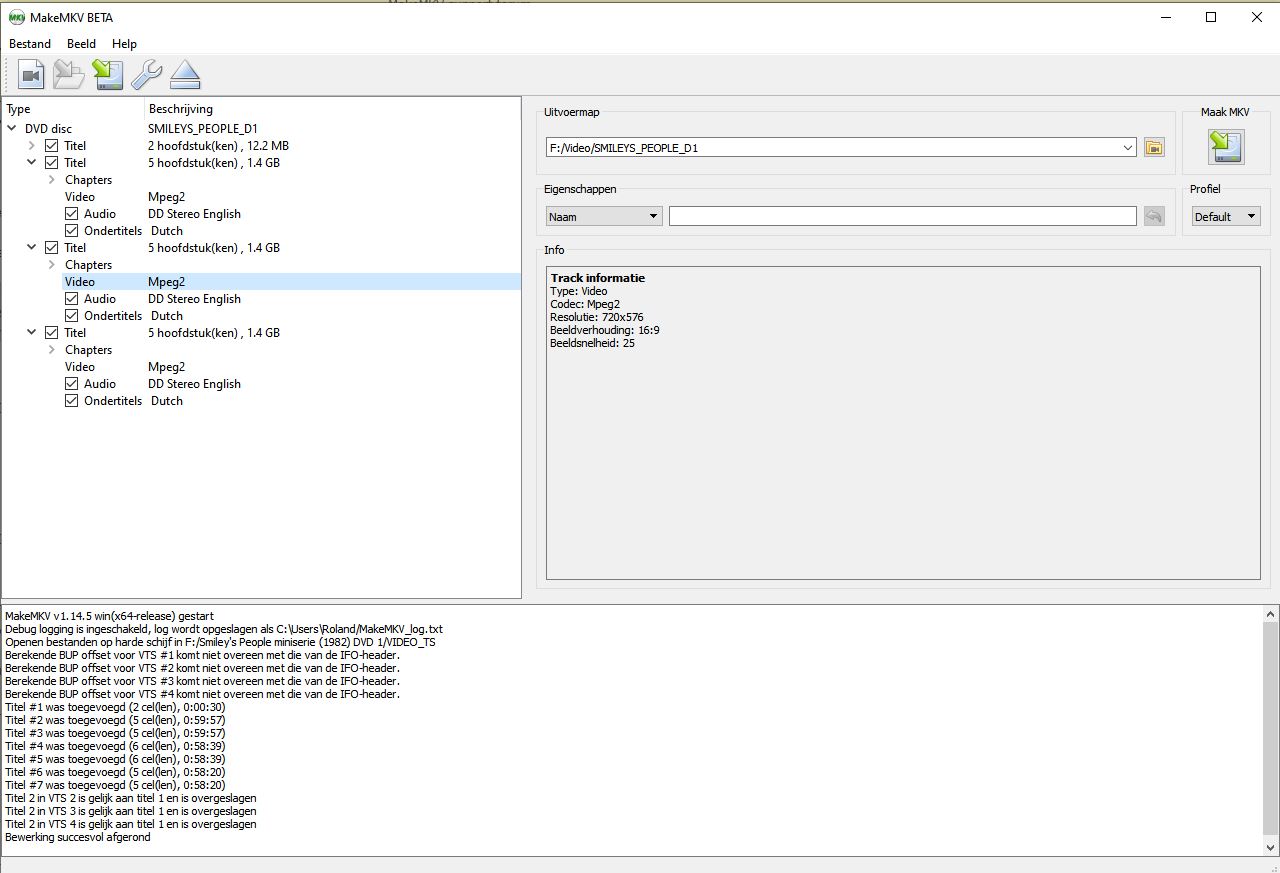1280x873 pixels.
Task: Expand Chapters under the first 1.4 GB Titel
Action: click(x=52, y=180)
